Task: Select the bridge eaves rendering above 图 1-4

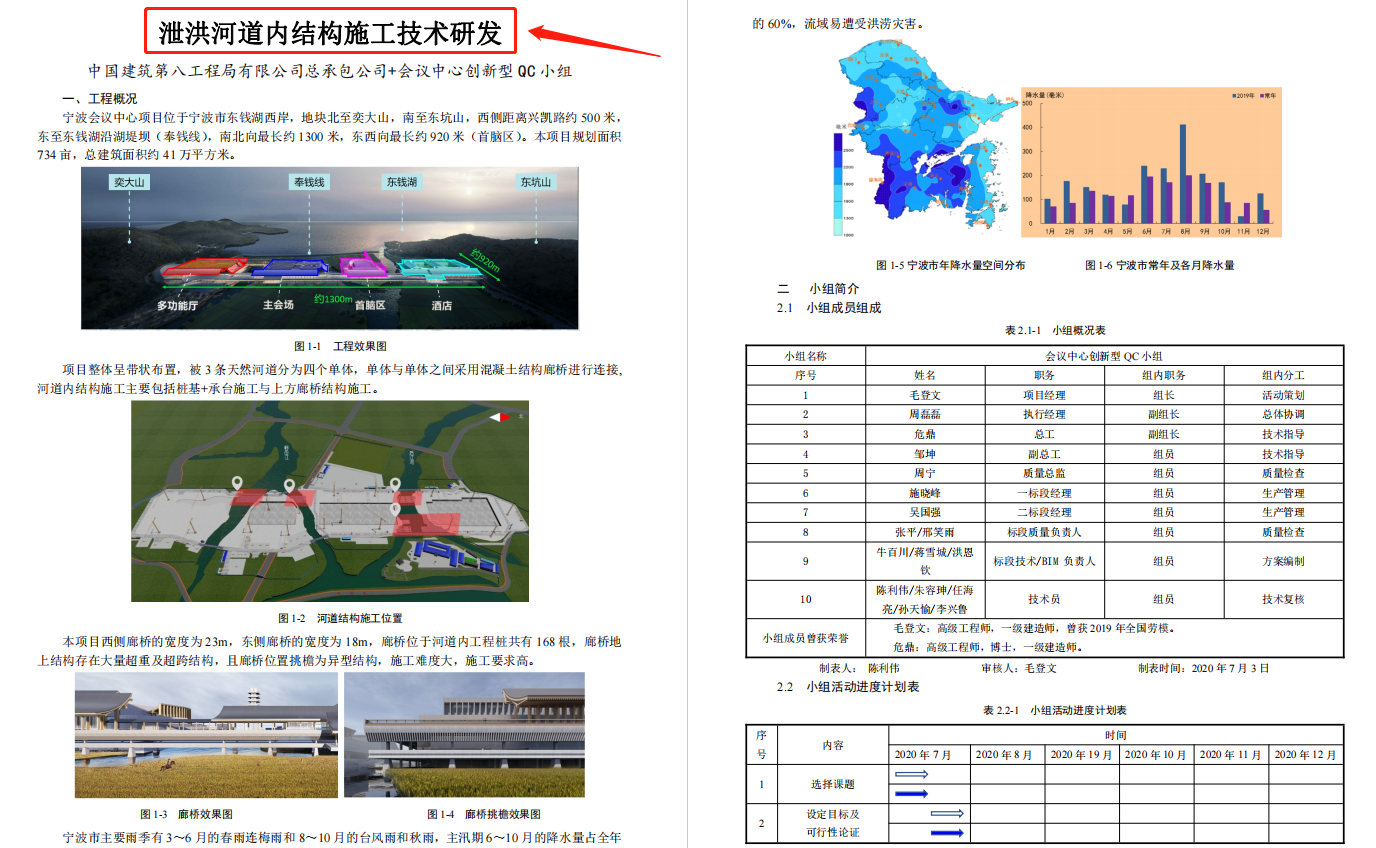Action: (464, 735)
